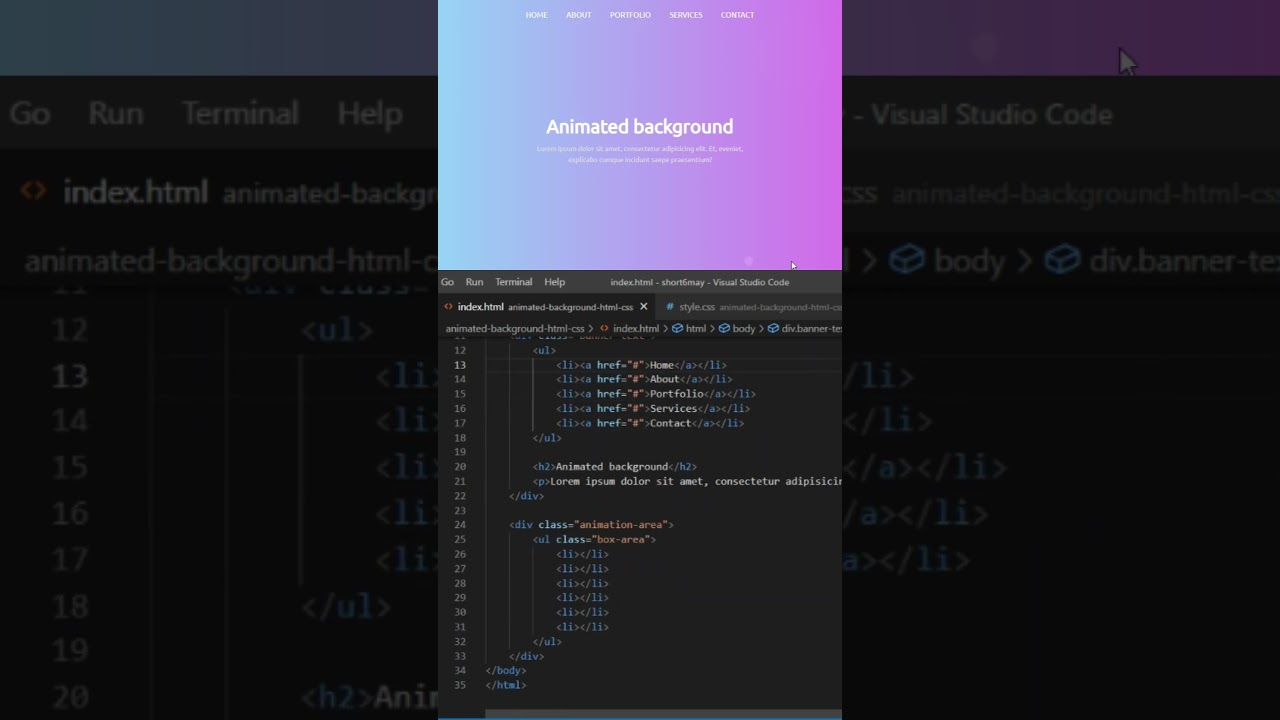Open the Run menu in VS Code
The height and width of the screenshot is (720, 1280).
pyautogui.click(x=474, y=282)
